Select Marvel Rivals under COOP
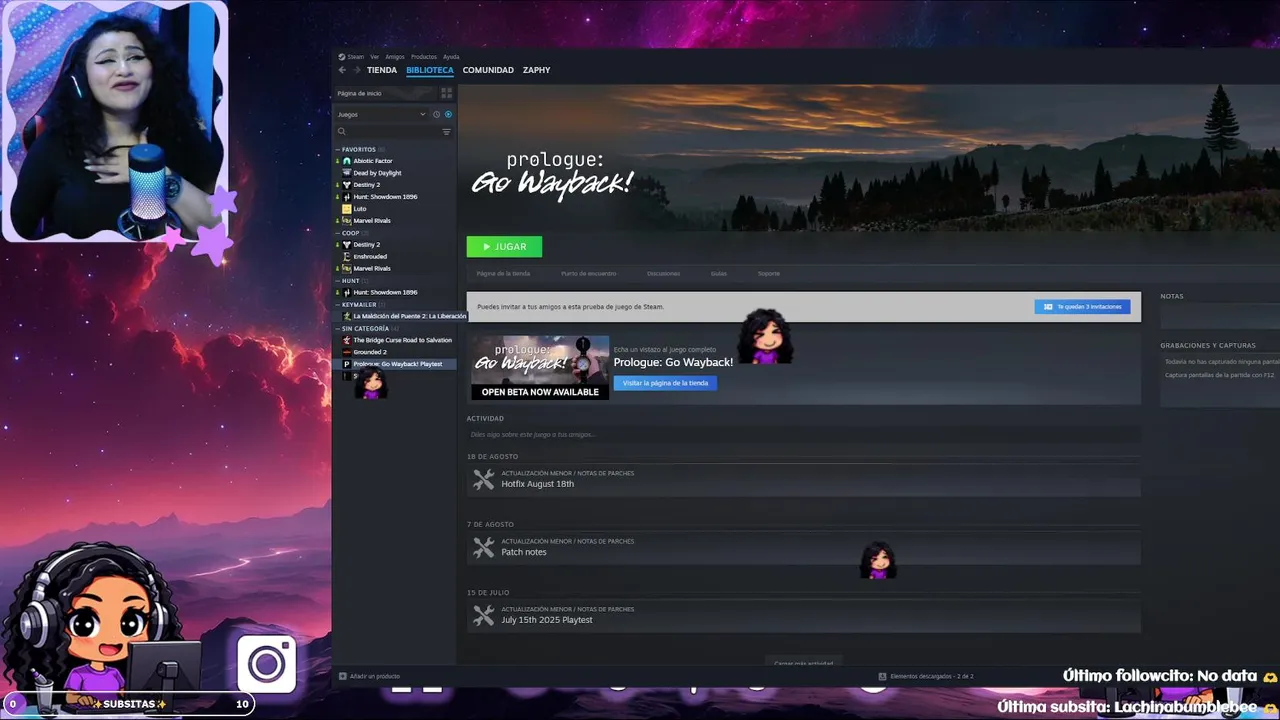Viewport: 1280px width, 720px height. tap(372, 268)
